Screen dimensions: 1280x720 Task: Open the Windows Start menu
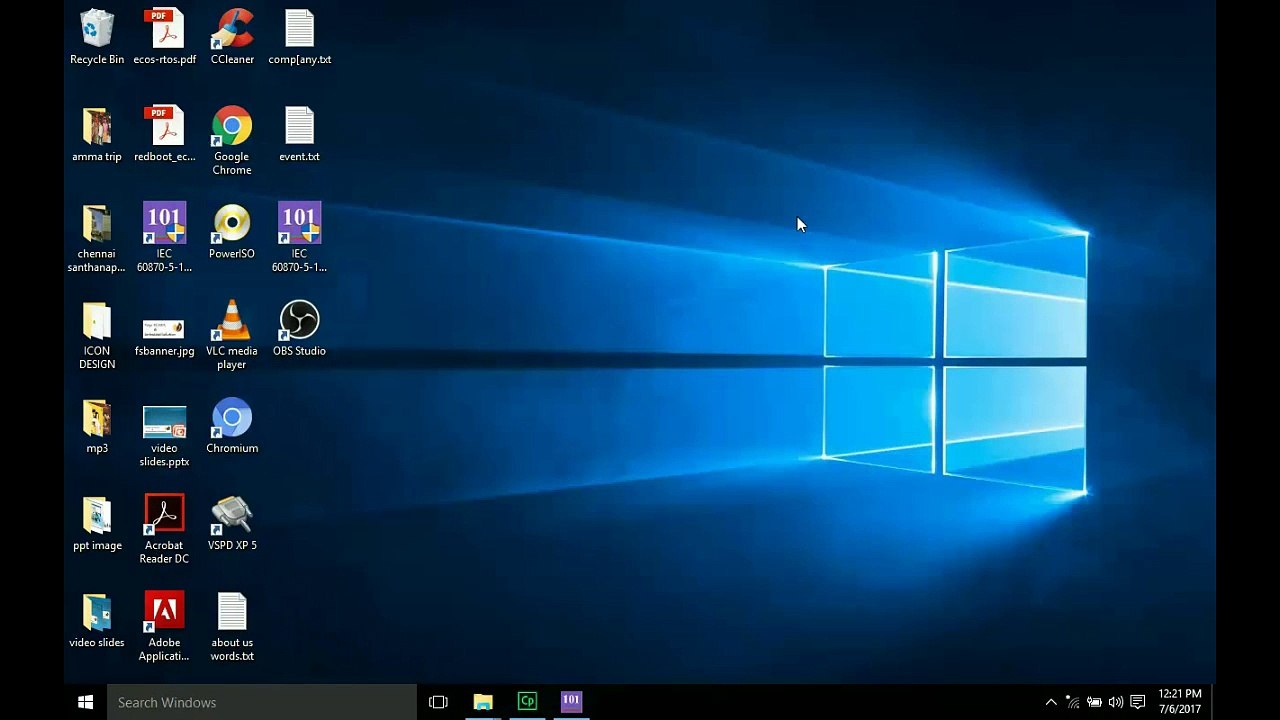coord(86,702)
